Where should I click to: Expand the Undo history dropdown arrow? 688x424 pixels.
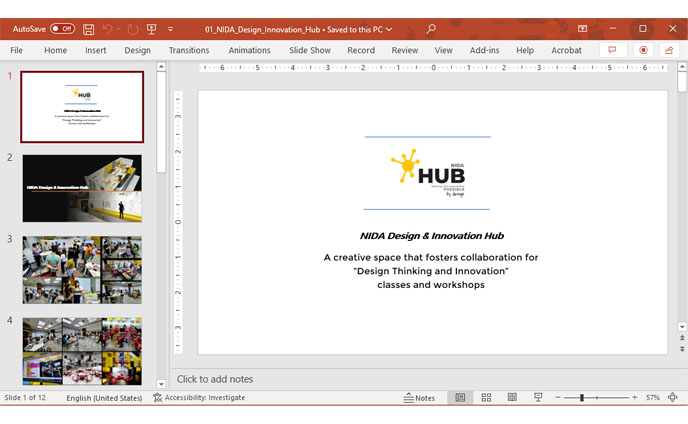(x=118, y=29)
